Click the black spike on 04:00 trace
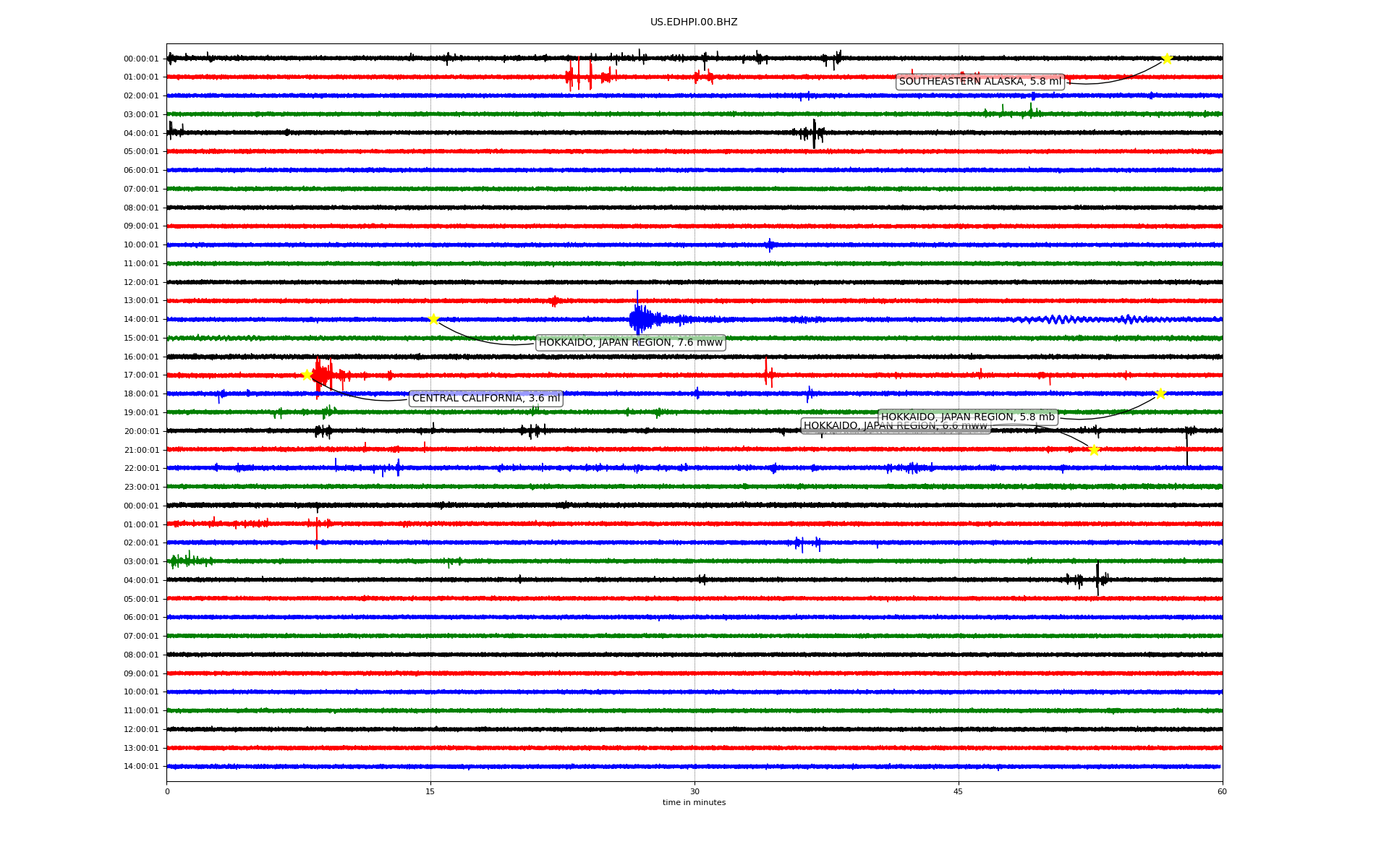 (x=814, y=133)
